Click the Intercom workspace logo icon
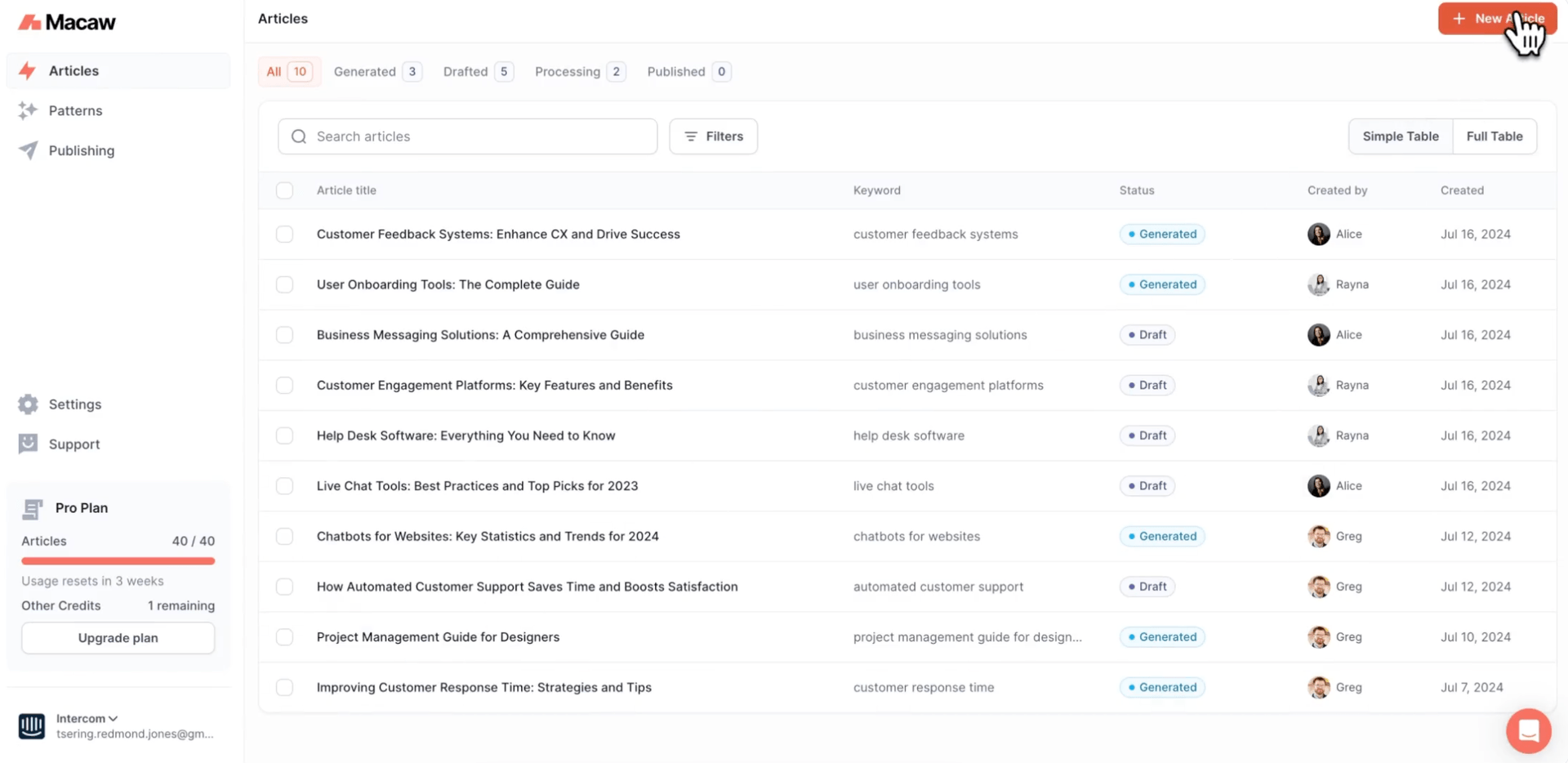The height and width of the screenshot is (763, 1568). (32, 725)
